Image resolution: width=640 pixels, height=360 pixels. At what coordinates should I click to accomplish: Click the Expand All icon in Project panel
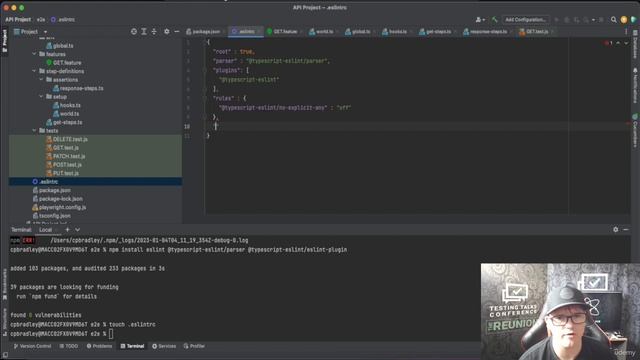pyautogui.click(x=144, y=31)
